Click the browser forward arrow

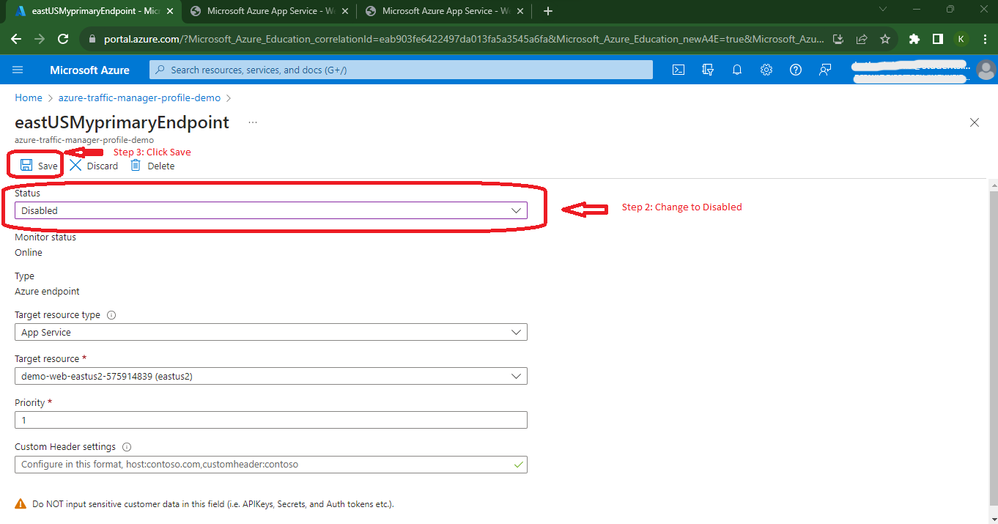[39, 39]
